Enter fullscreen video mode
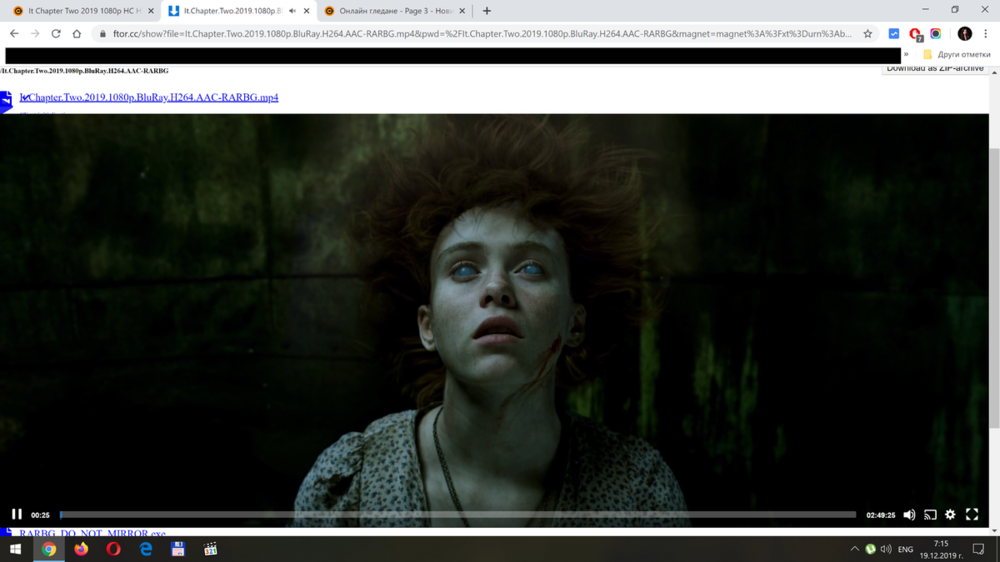This screenshot has height=562, width=1000. (x=971, y=515)
